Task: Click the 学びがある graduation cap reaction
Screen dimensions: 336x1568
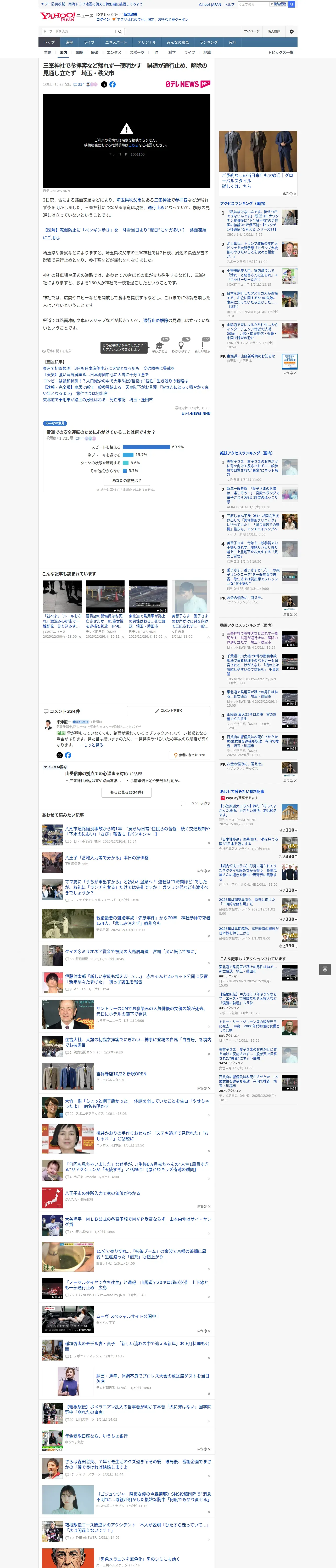Action: click(x=159, y=345)
